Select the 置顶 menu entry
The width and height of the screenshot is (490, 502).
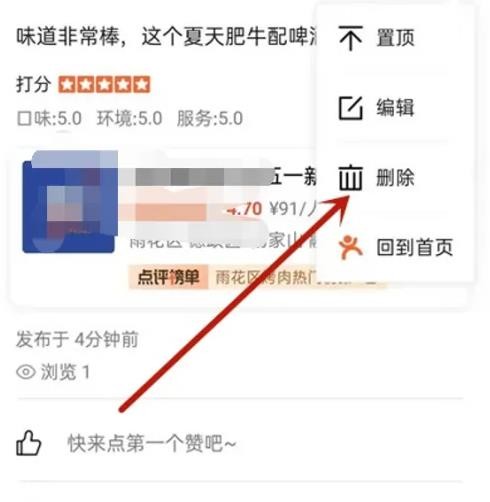click(395, 38)
